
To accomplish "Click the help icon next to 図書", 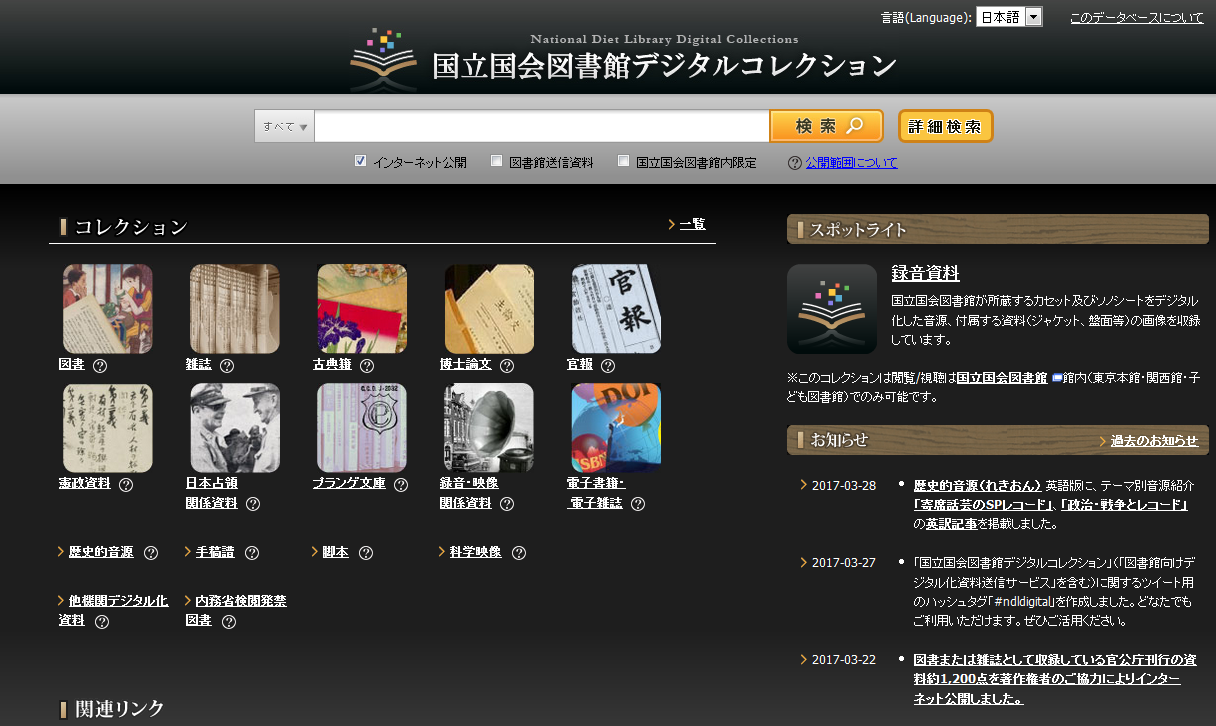I will pyautogui.click(x=100, y=366).
